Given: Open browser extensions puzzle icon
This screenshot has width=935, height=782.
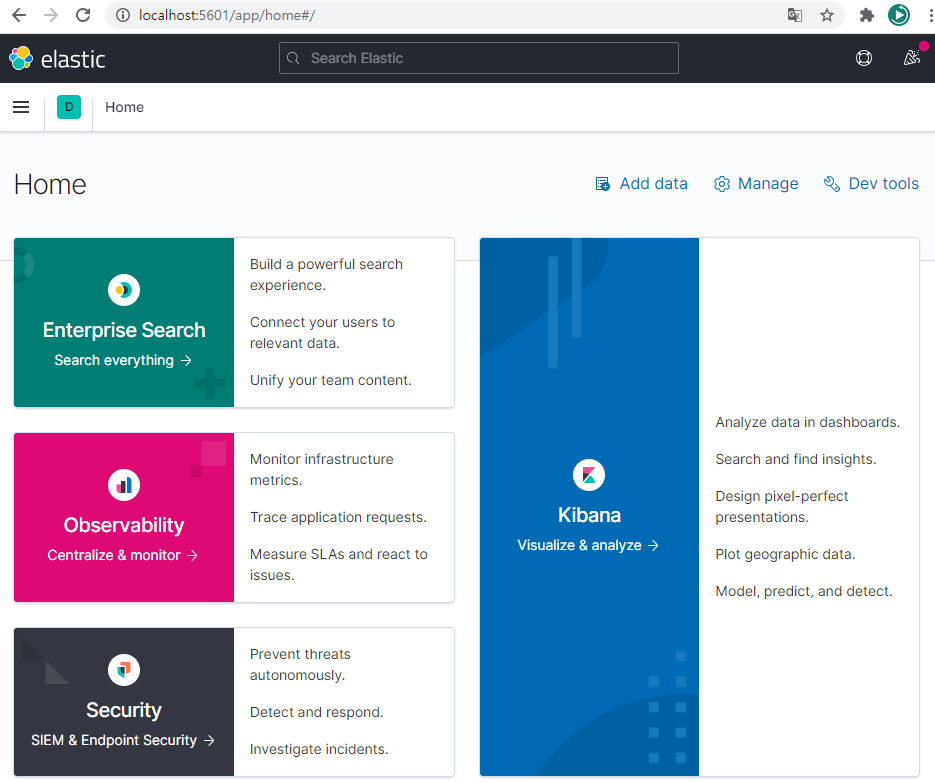Looking at the screenshot, I should pyautogui.click(x=866, y=15).
